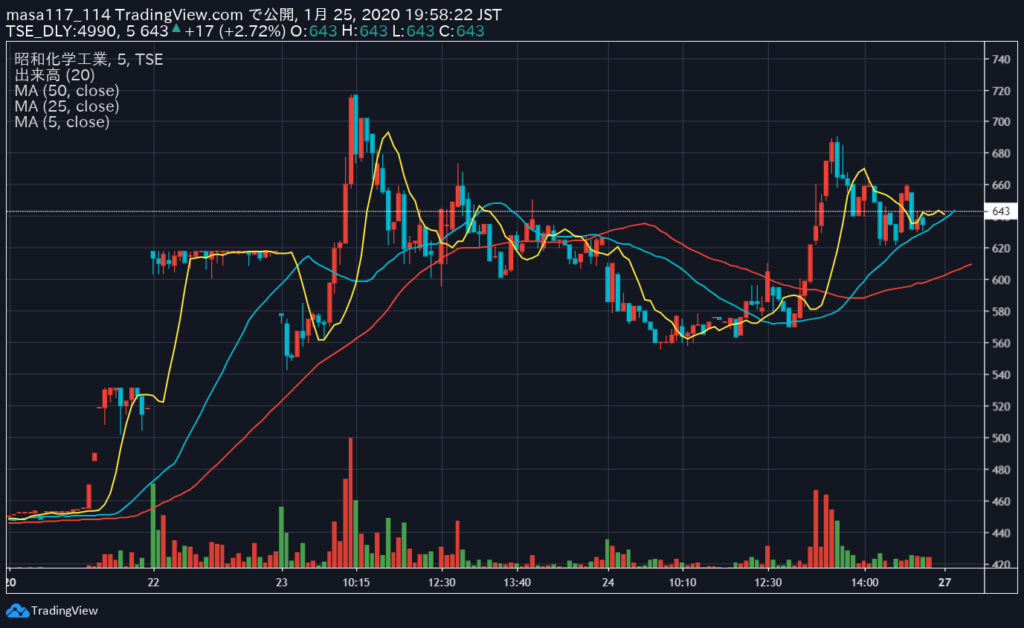The height and width of the screenshot is (628, 1024).
Task: Click the 520 price axis label
Action: [x=1000, y=406]
